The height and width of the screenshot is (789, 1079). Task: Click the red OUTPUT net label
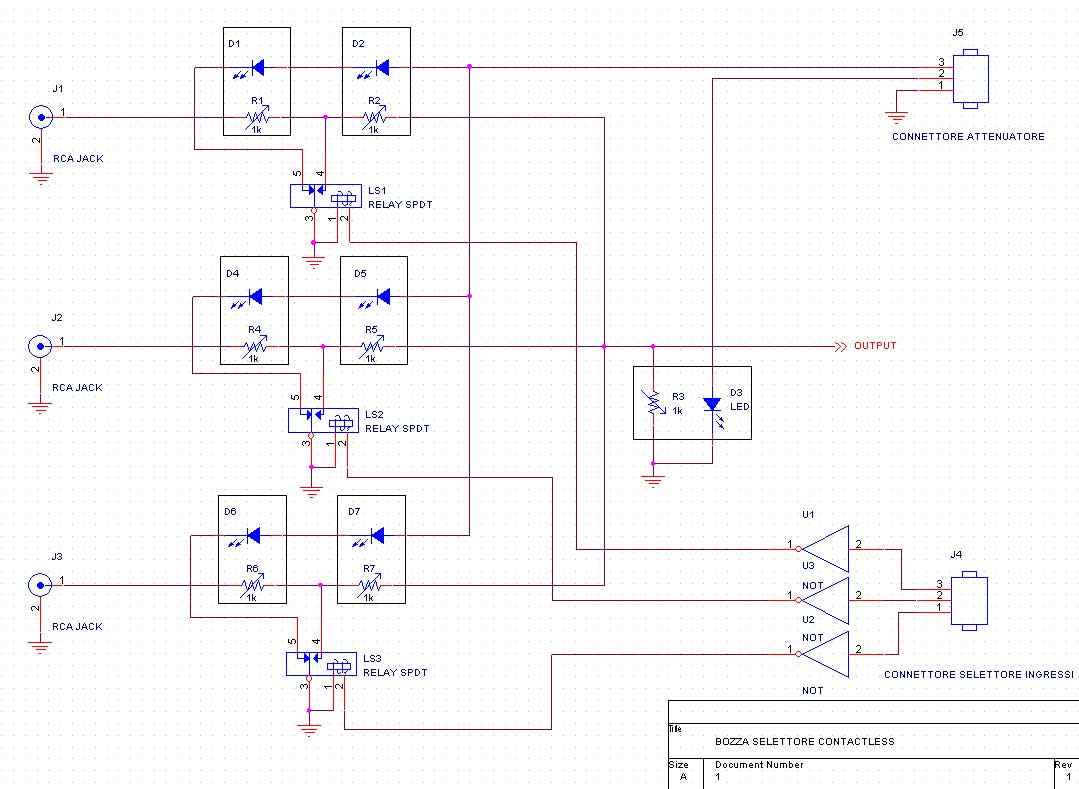[875, 346]
